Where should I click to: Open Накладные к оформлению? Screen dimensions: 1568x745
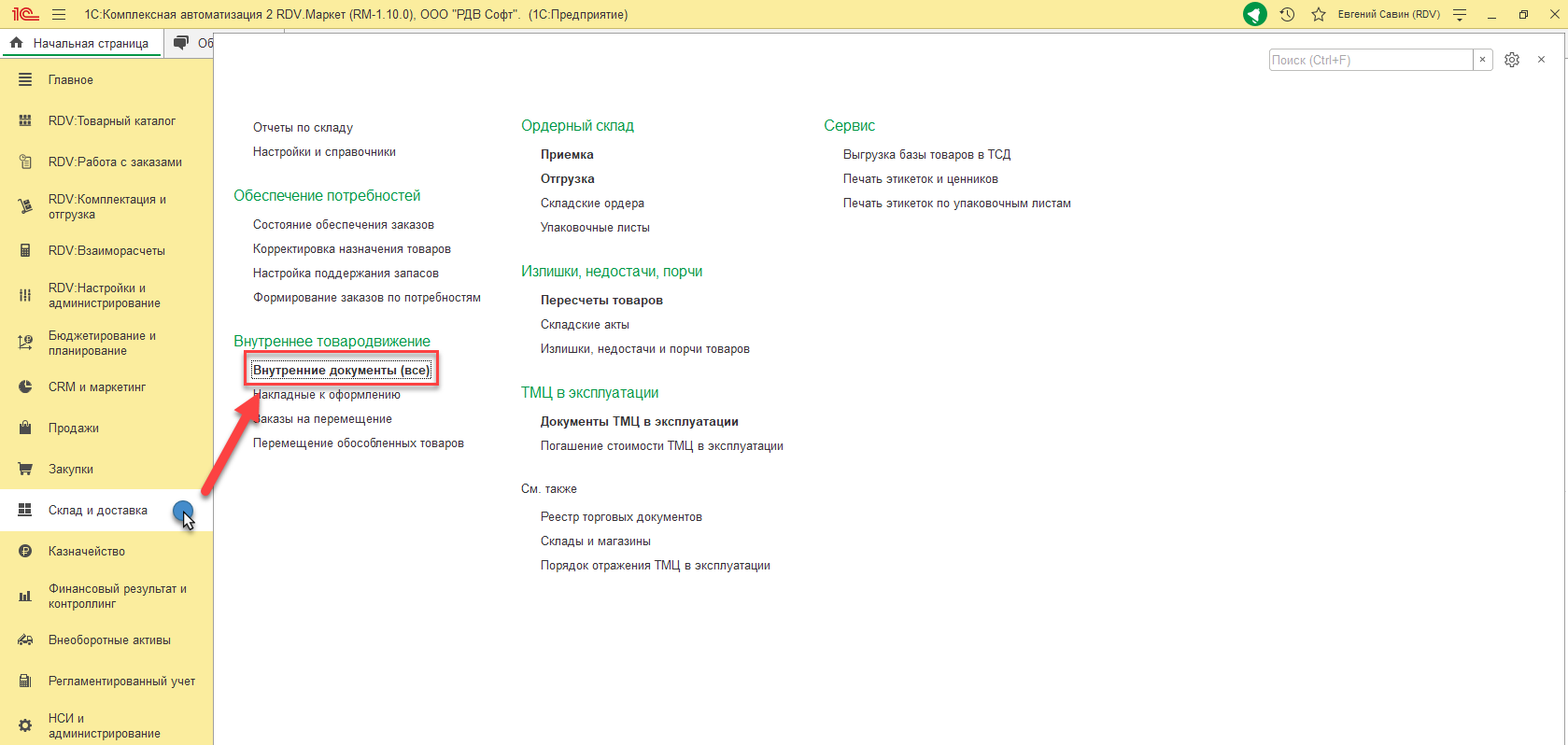327,395
